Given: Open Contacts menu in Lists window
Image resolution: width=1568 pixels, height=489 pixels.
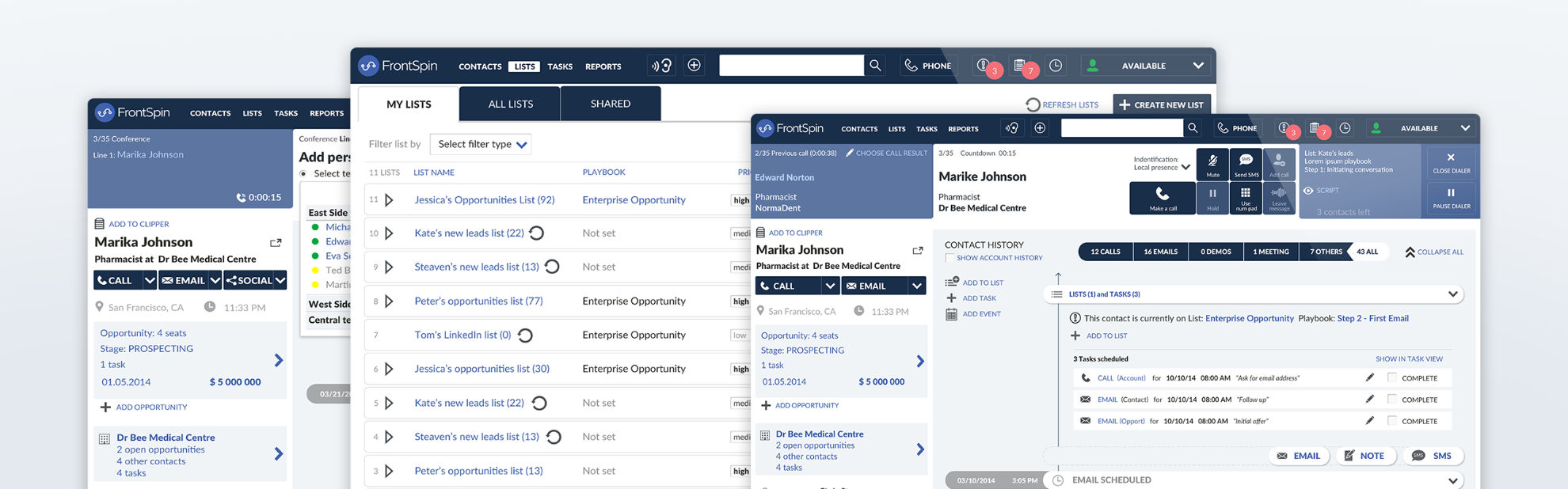Looking at the screenshot, I should 480,66.
